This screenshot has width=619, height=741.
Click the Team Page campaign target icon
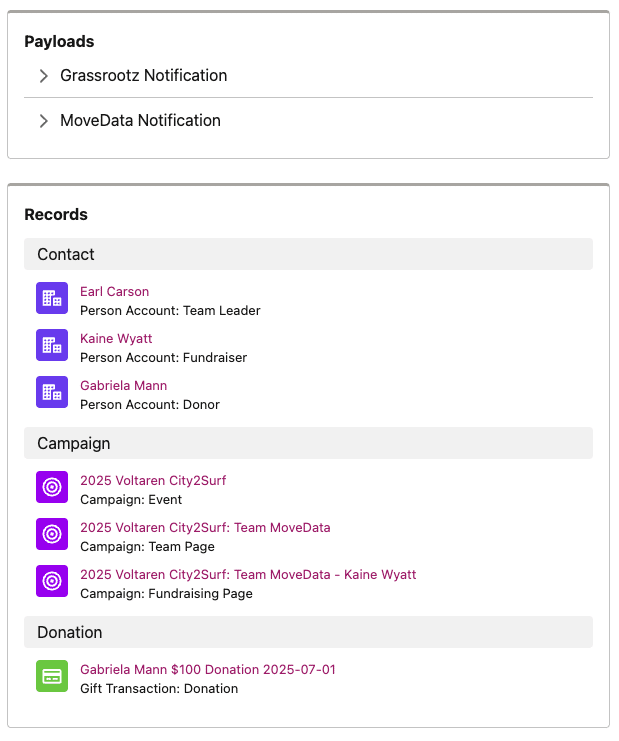pyautogui.click(x=52, y=534)
